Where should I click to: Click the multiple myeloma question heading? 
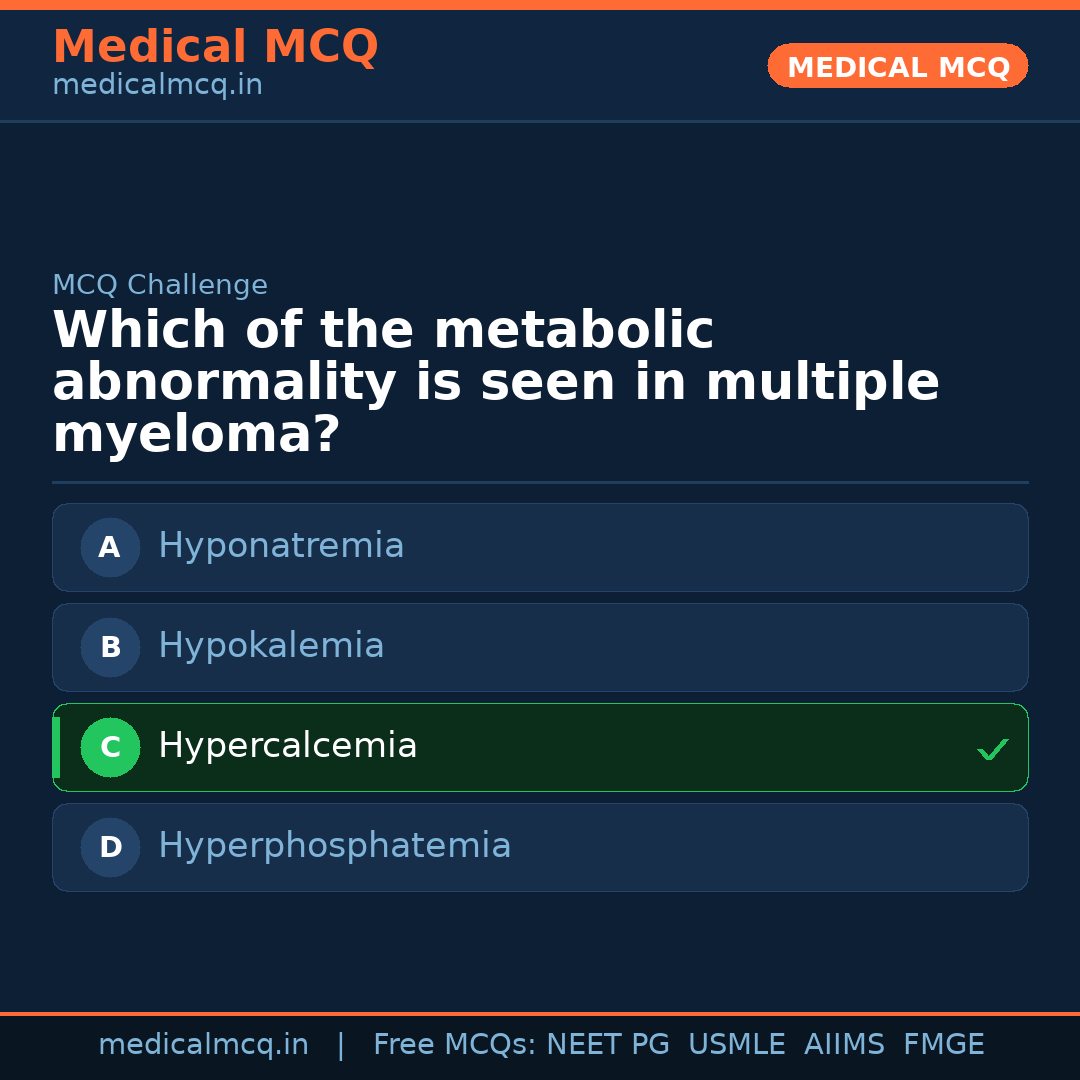coord(496,383)
